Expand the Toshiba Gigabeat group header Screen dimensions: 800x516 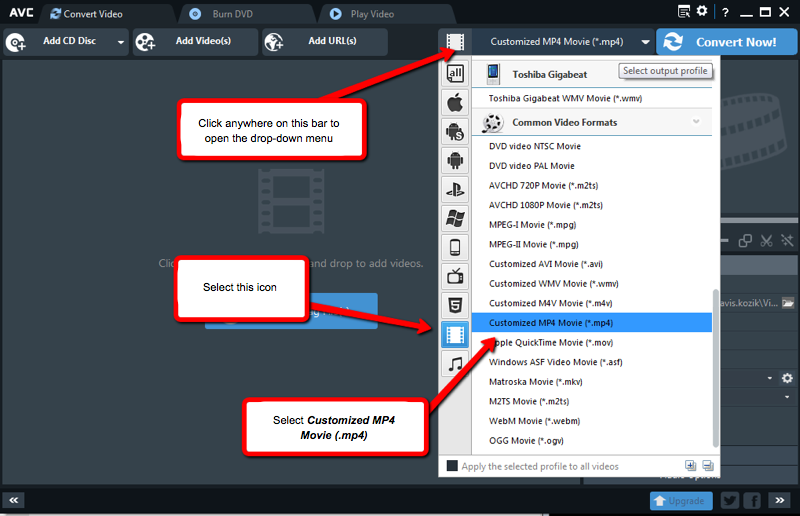click(592, 75)
